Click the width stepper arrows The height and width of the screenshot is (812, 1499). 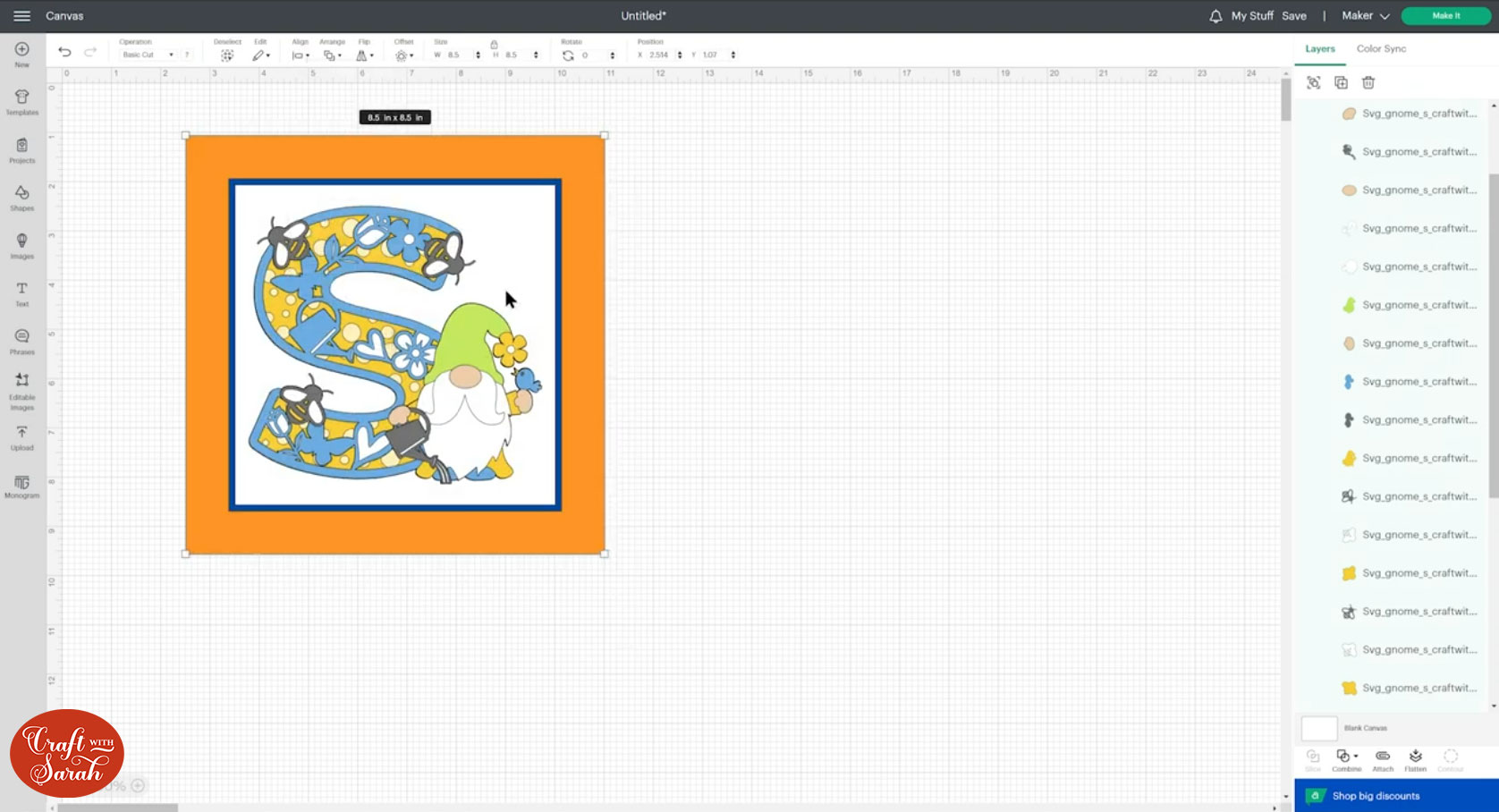(x=478, y=55)
